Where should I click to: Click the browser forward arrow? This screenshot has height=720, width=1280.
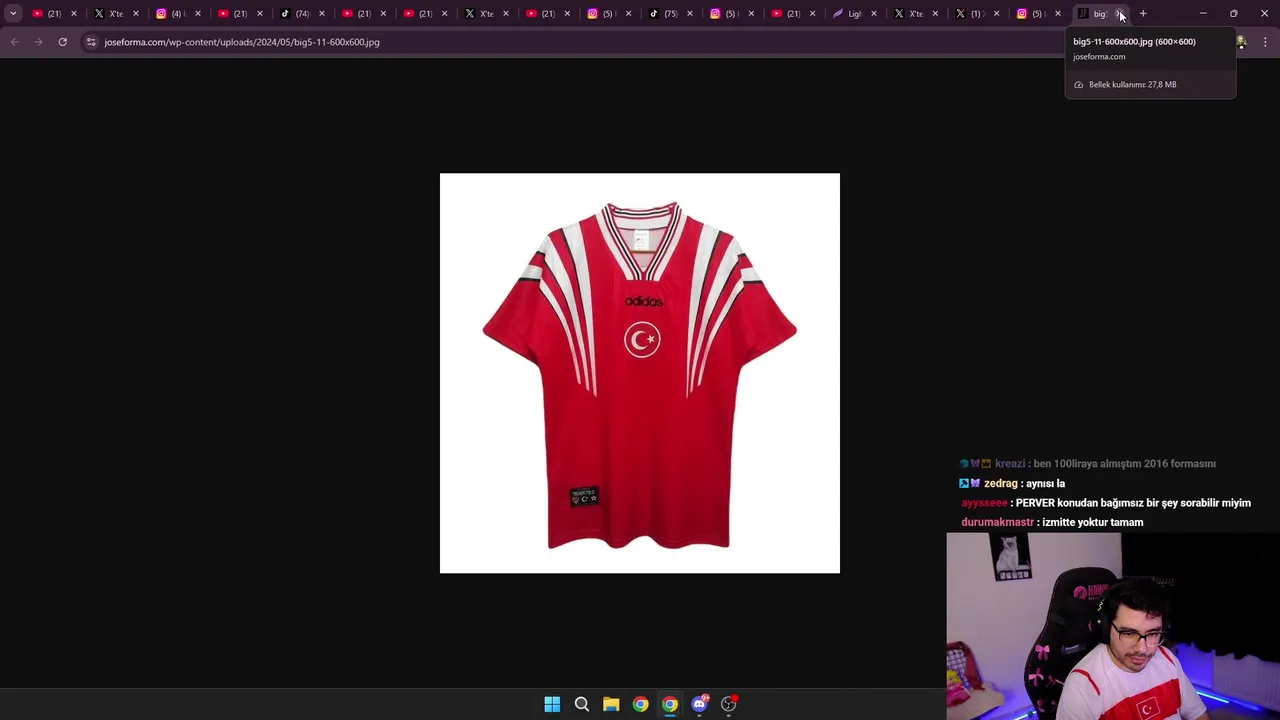38,42
